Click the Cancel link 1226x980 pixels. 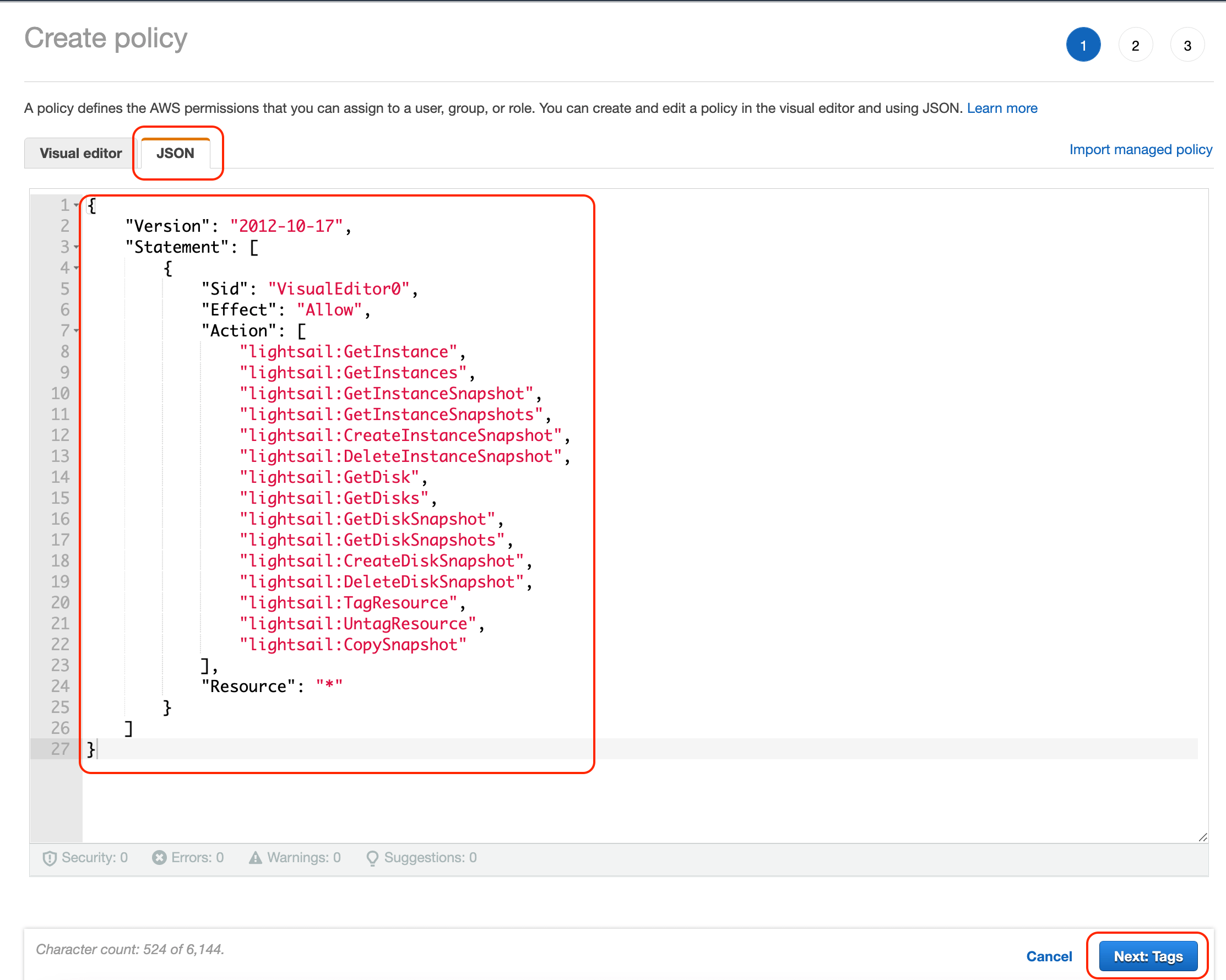(1049, 956)
